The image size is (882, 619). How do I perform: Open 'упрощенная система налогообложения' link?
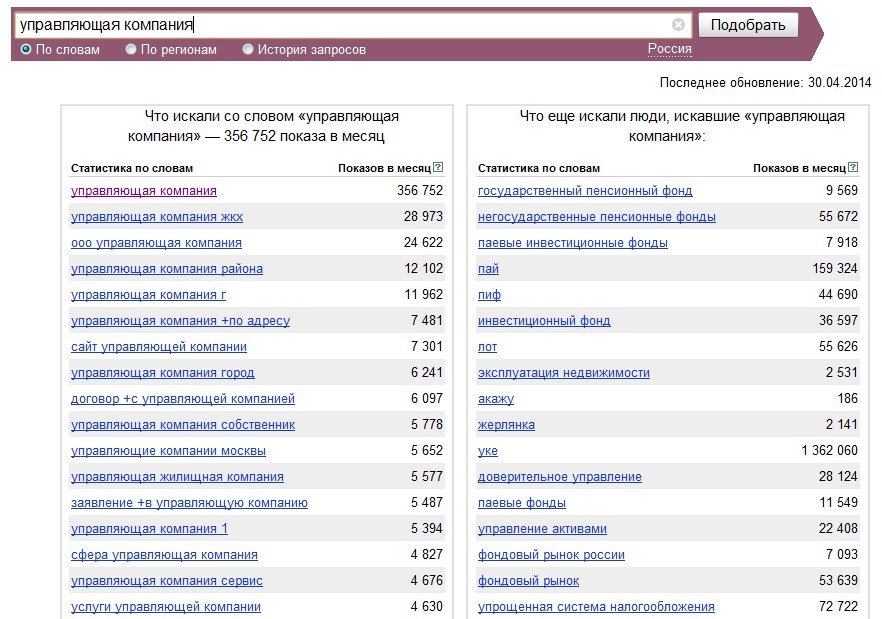click(x=596, y=607)
